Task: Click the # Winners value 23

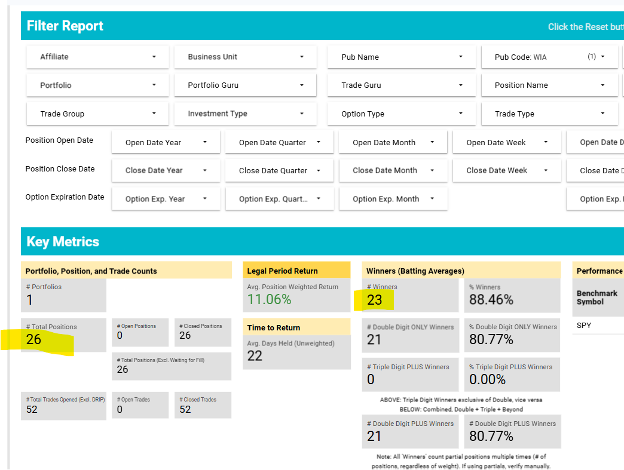Action: (377, 299)
